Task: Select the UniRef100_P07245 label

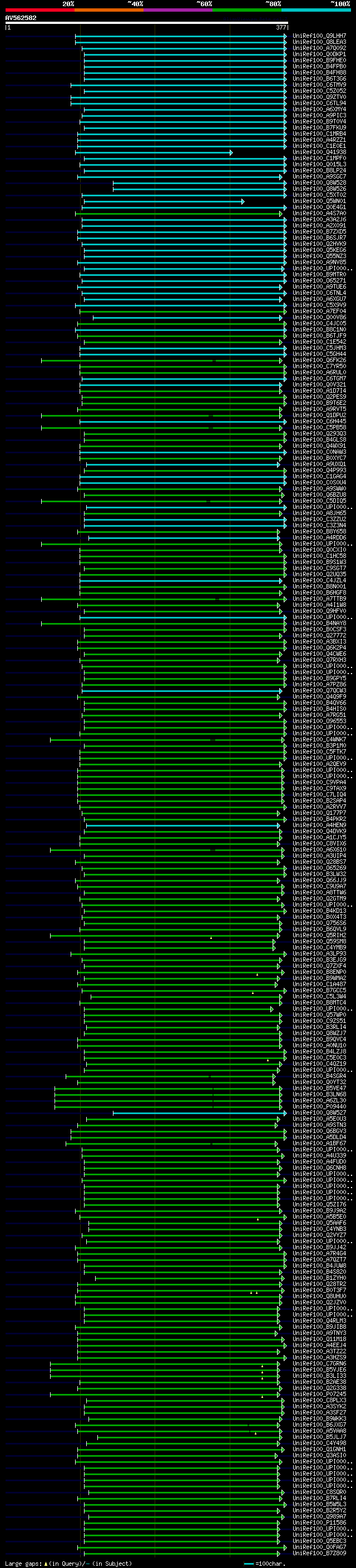Action: pyautogui.click(x=319, y=1394)
